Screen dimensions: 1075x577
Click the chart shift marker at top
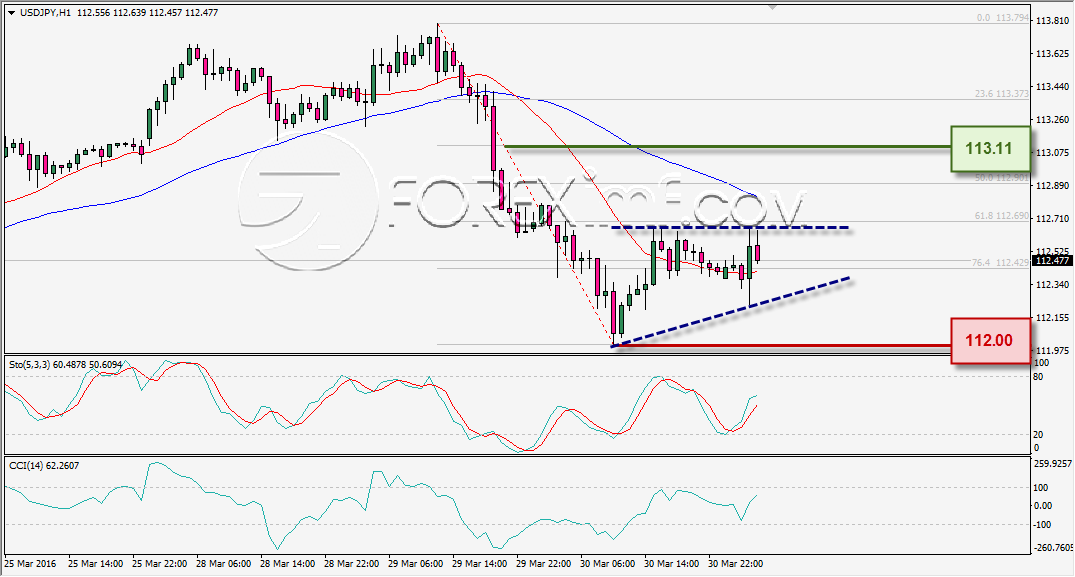tap(773, 7)
